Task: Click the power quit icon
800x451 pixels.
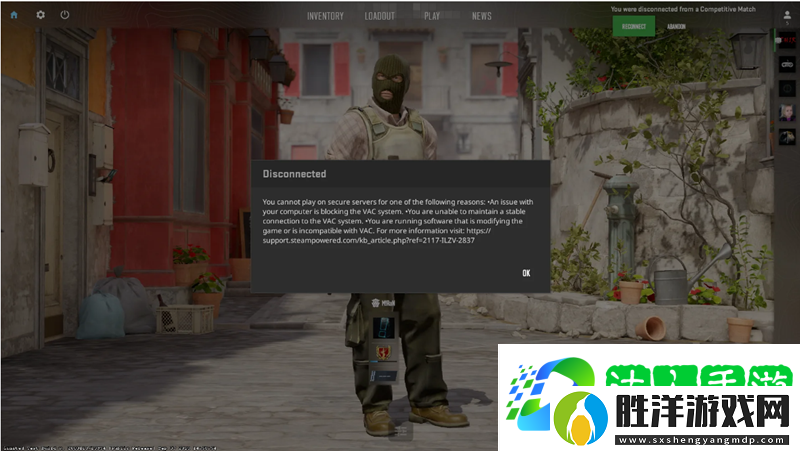Action: [x=65, y=15]
